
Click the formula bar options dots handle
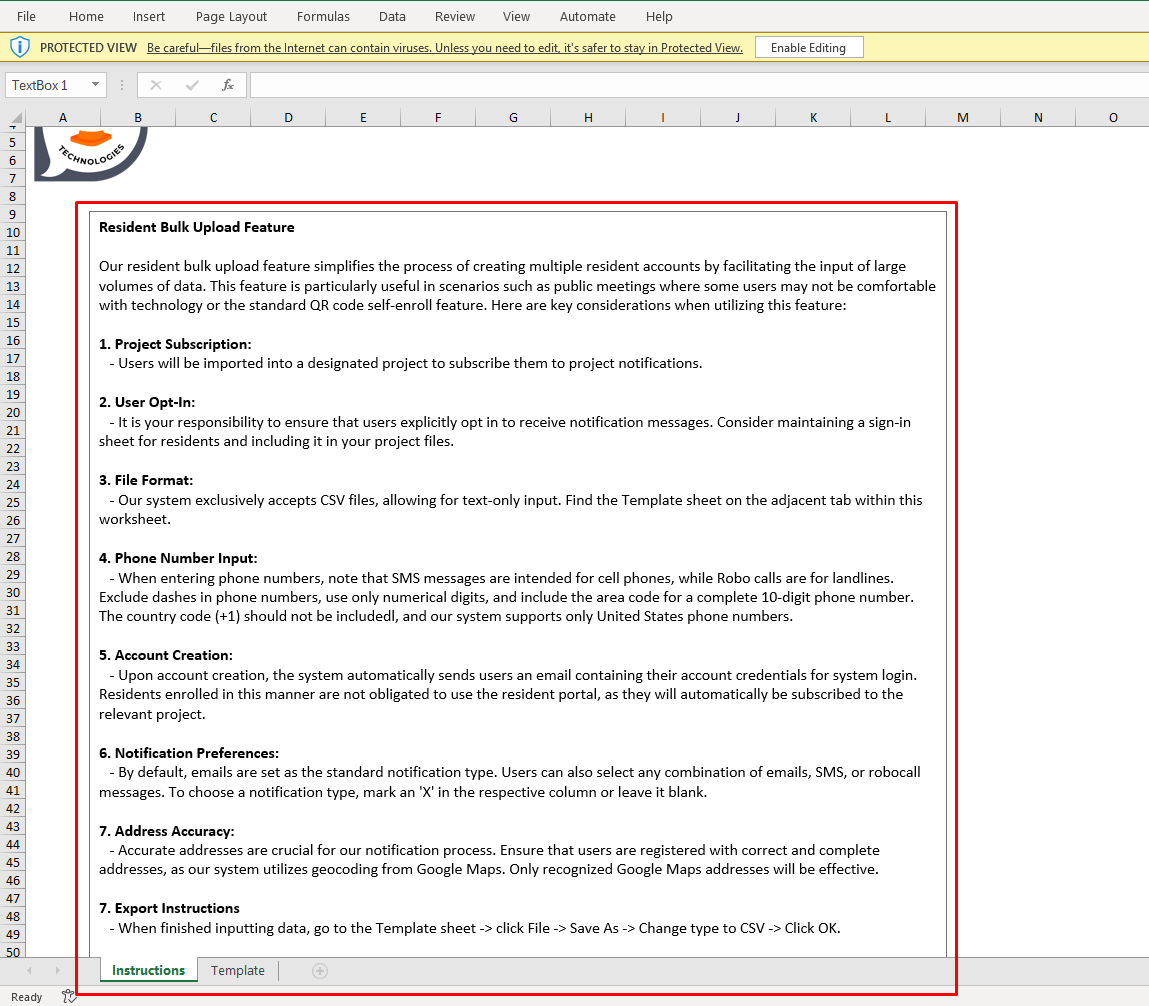[122, 85]
